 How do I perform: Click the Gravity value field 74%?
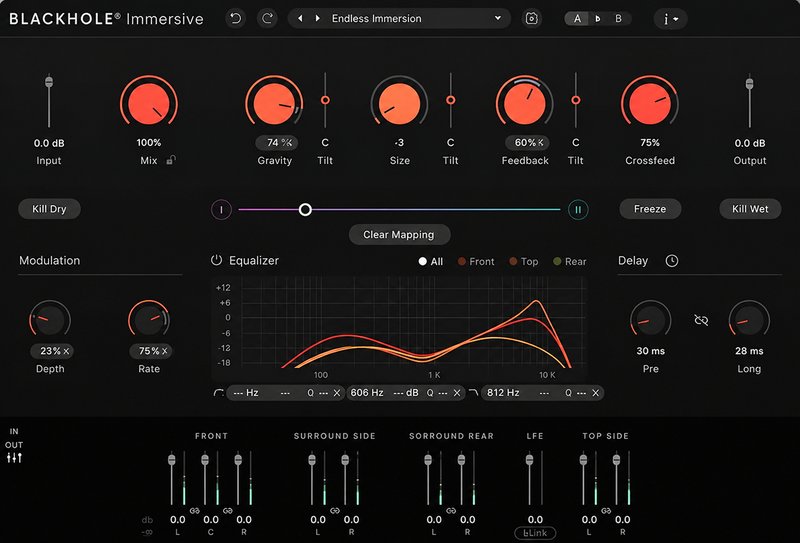[x=277, y=143]
